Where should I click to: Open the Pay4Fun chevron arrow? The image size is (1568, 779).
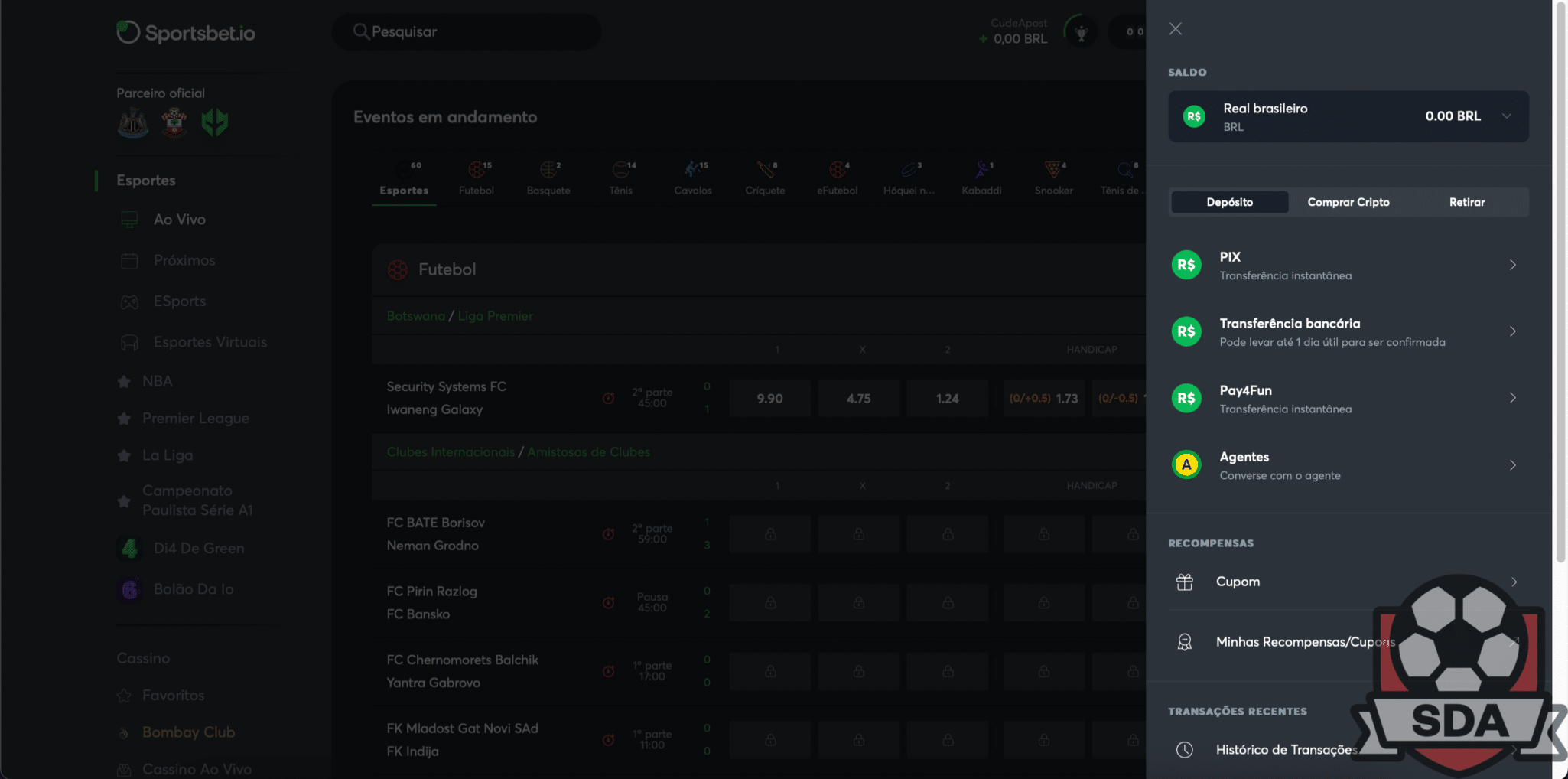pyautogui.click(x=1513, y=398)
